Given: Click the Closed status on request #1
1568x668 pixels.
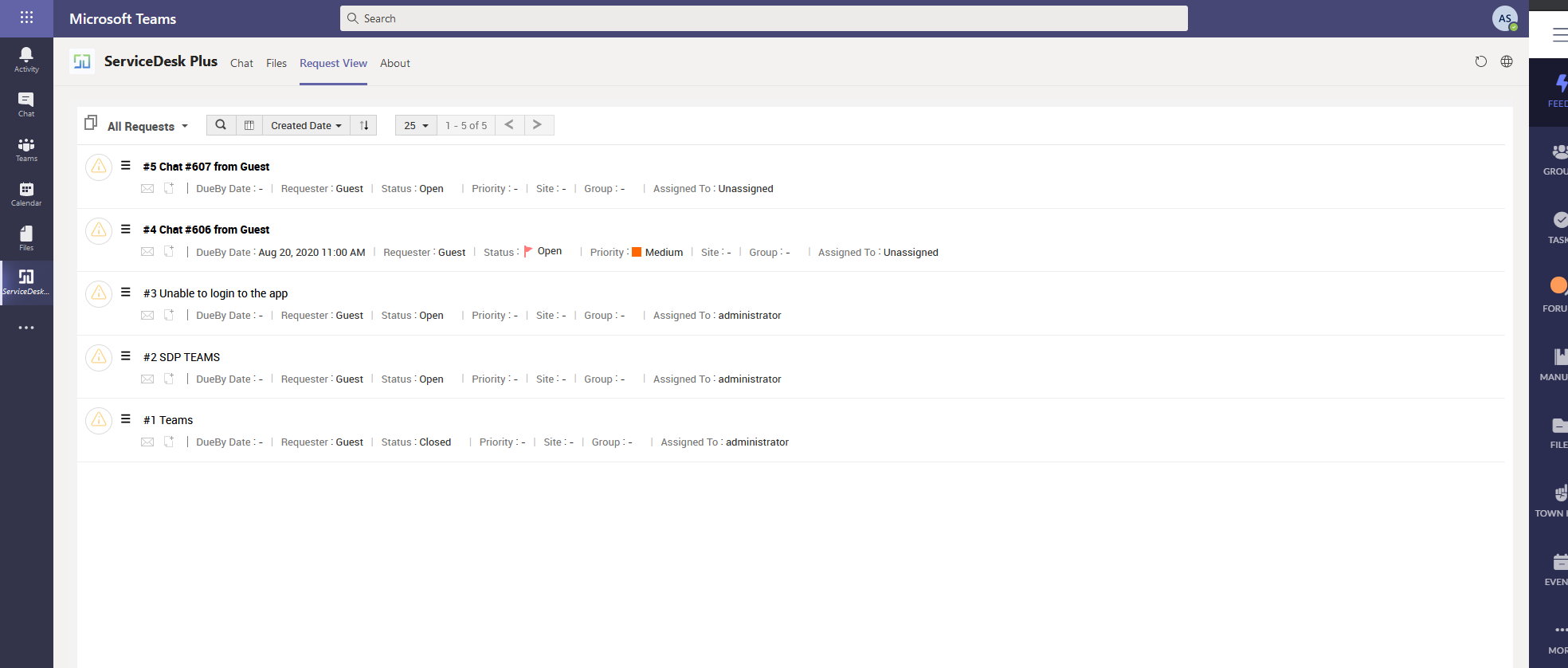Looking at the screenshot, I should [x=435, y=442].
